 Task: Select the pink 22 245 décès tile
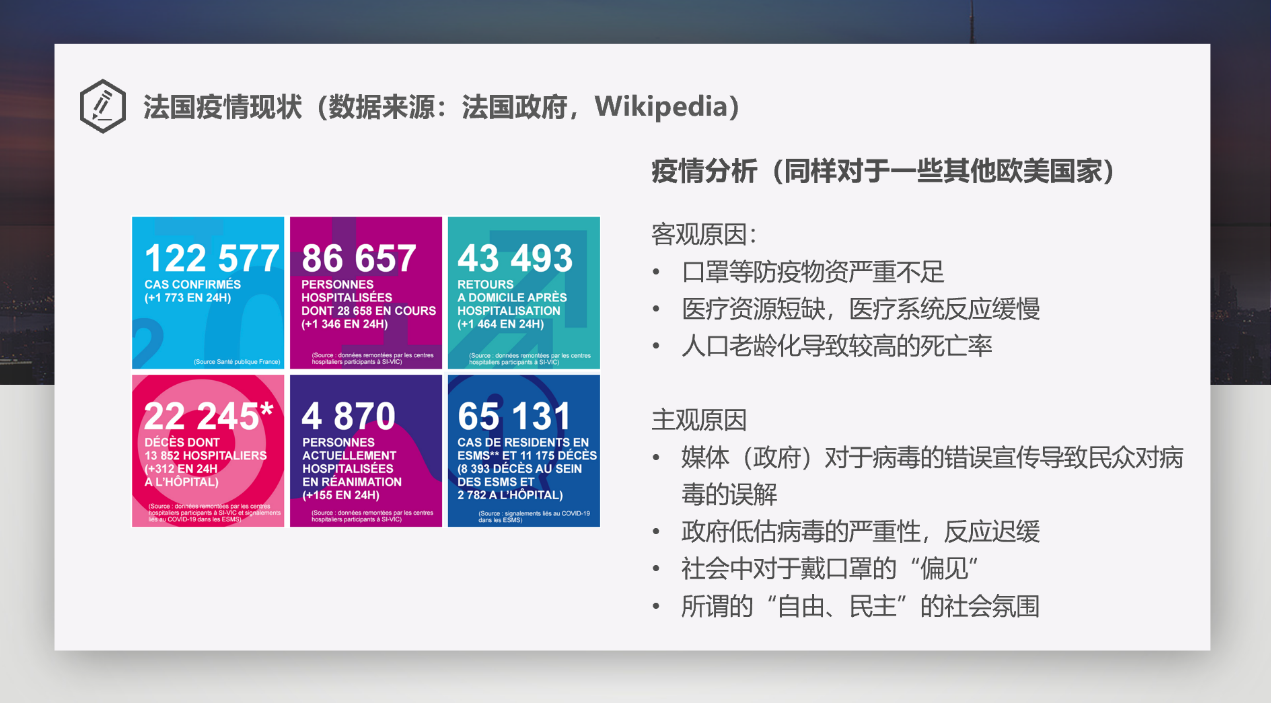pyautogui.click(x=208, y=450)
